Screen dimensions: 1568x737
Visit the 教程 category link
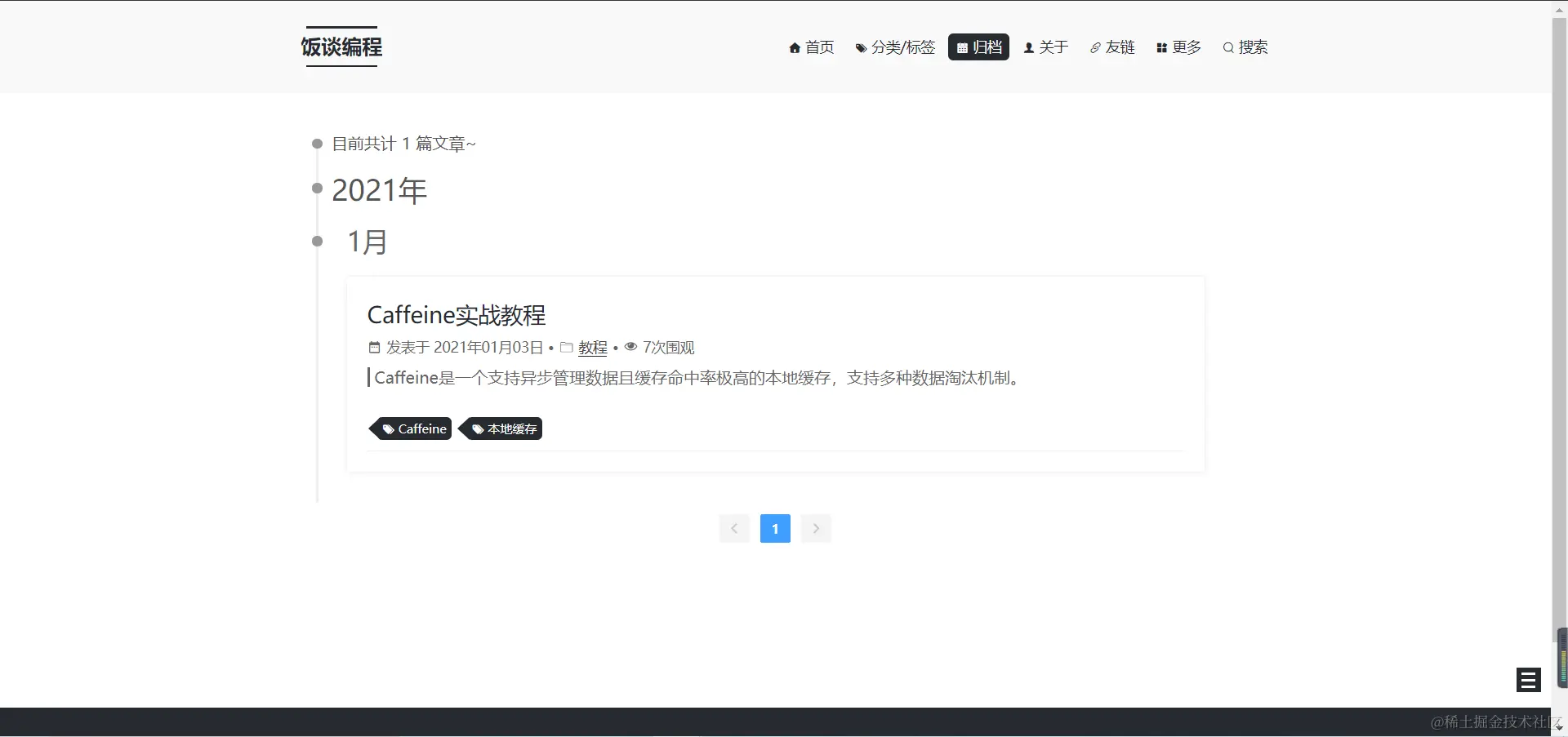pyautogui.click(x=593, y=347)
